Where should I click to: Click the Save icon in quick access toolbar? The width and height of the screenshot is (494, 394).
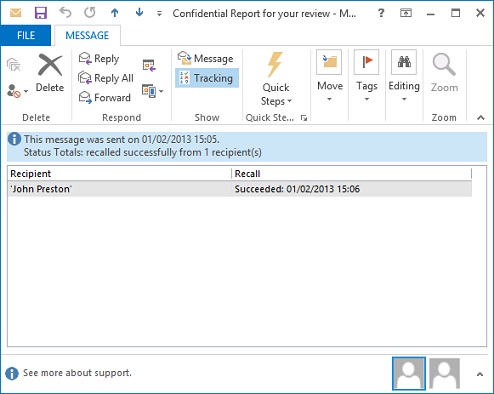click(41, 13)
